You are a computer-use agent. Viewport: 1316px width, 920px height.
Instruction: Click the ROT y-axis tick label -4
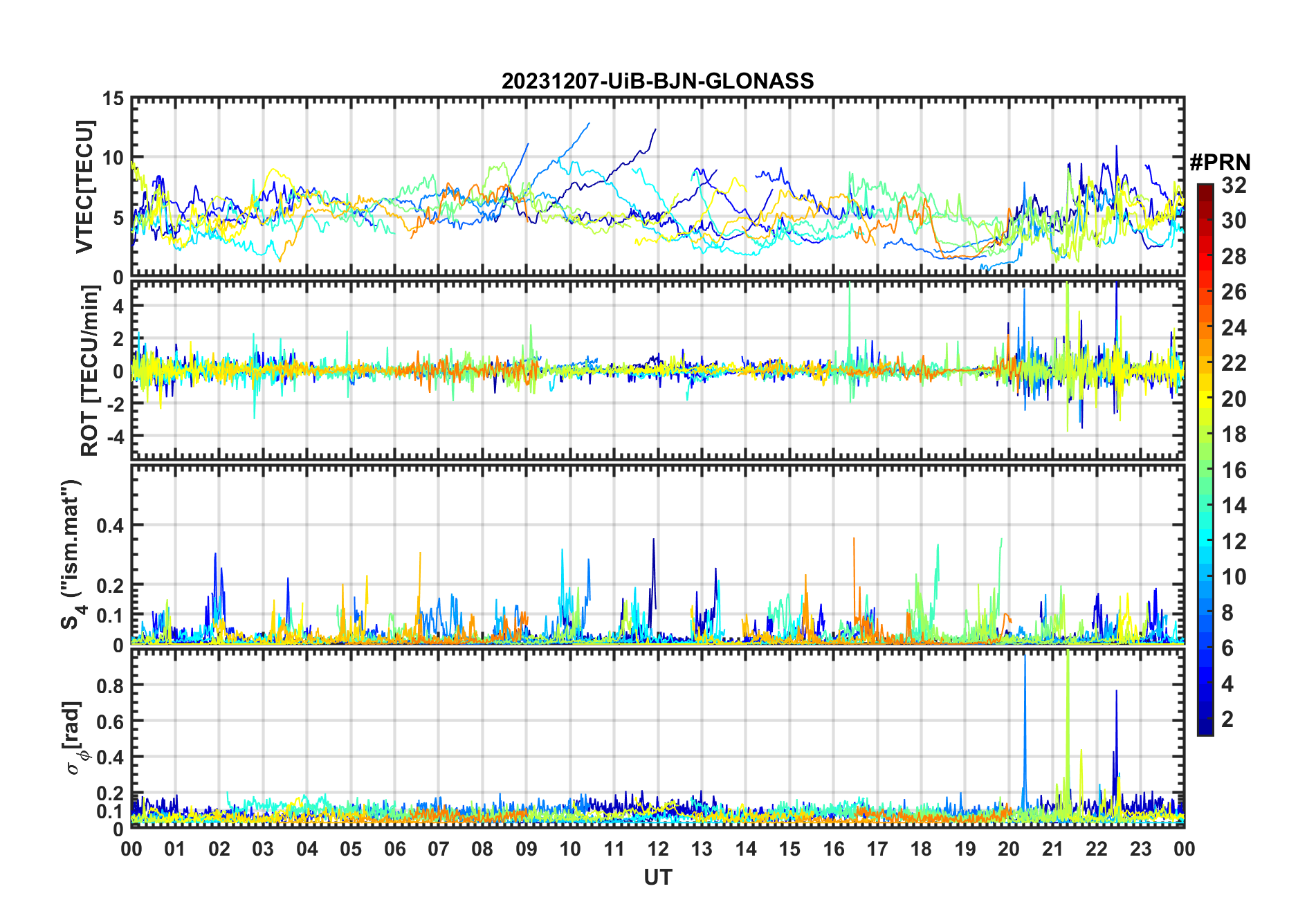pyautogui.click(x=114, y=437)
